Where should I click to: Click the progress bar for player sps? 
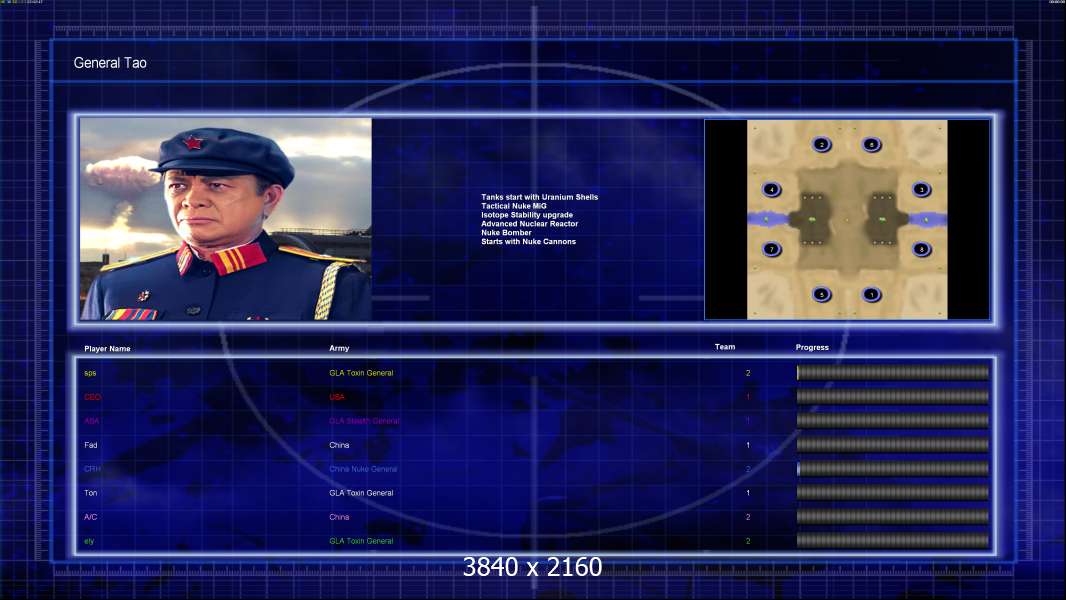893,372
